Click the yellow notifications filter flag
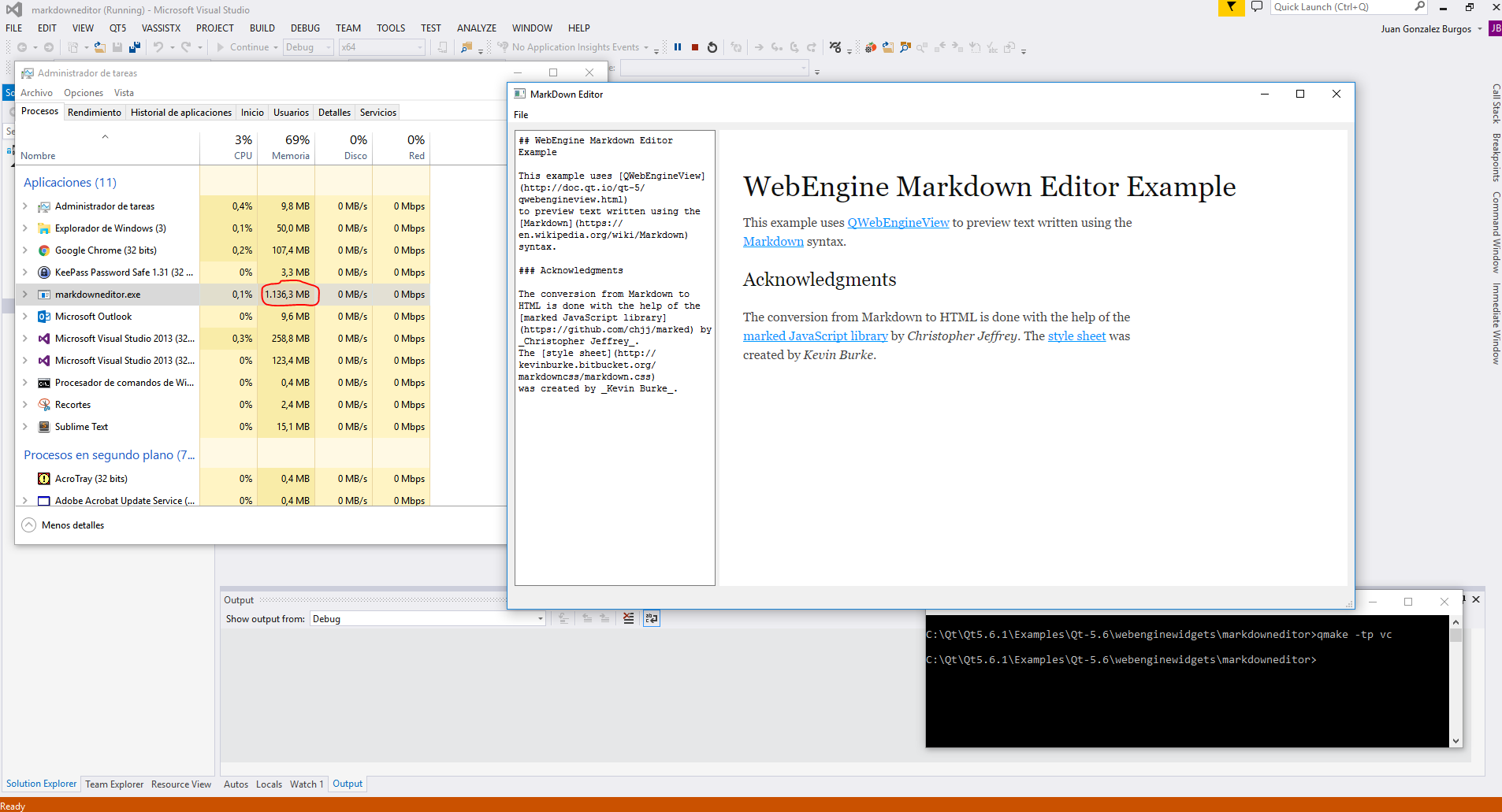Screen dimensions: 1502x812 [x=1231, y=7]
